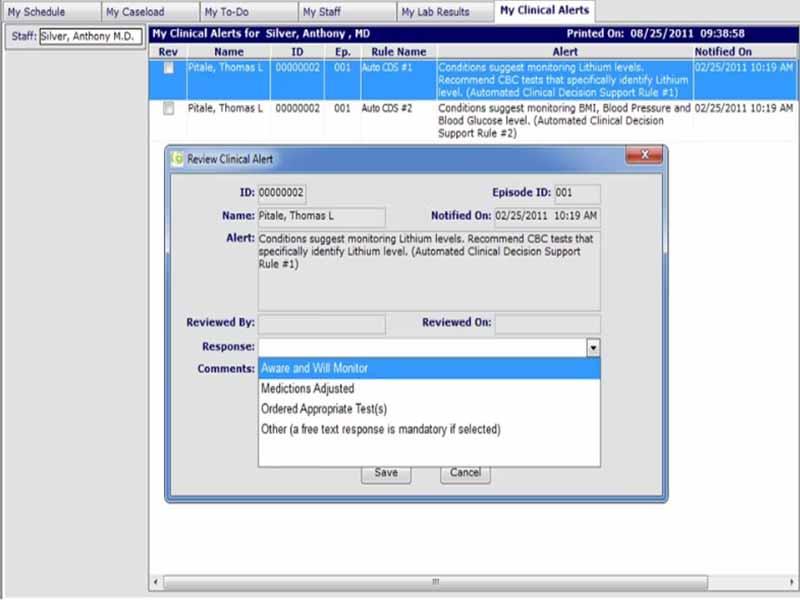Click the Name field showing Pitale, Thomas L
This screenshot has width=800, height=600.
tap(321, 216)
